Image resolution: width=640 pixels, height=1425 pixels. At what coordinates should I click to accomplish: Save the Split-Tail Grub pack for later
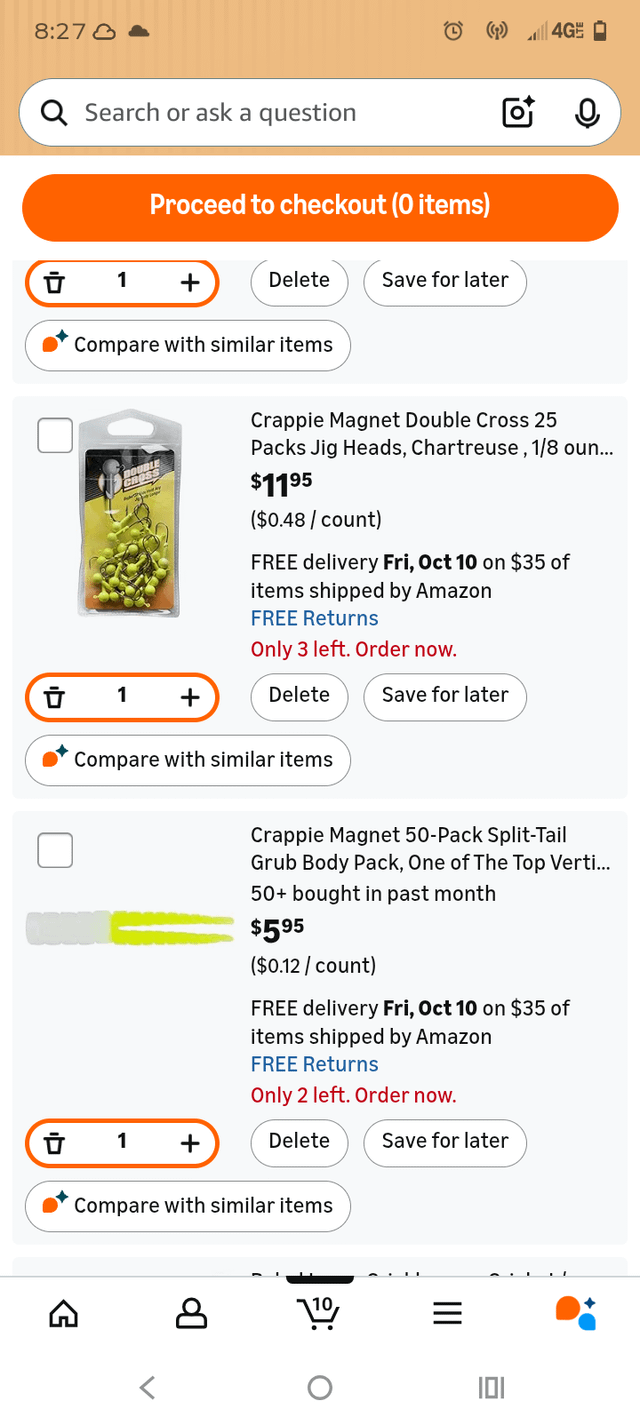point(445,1141)
